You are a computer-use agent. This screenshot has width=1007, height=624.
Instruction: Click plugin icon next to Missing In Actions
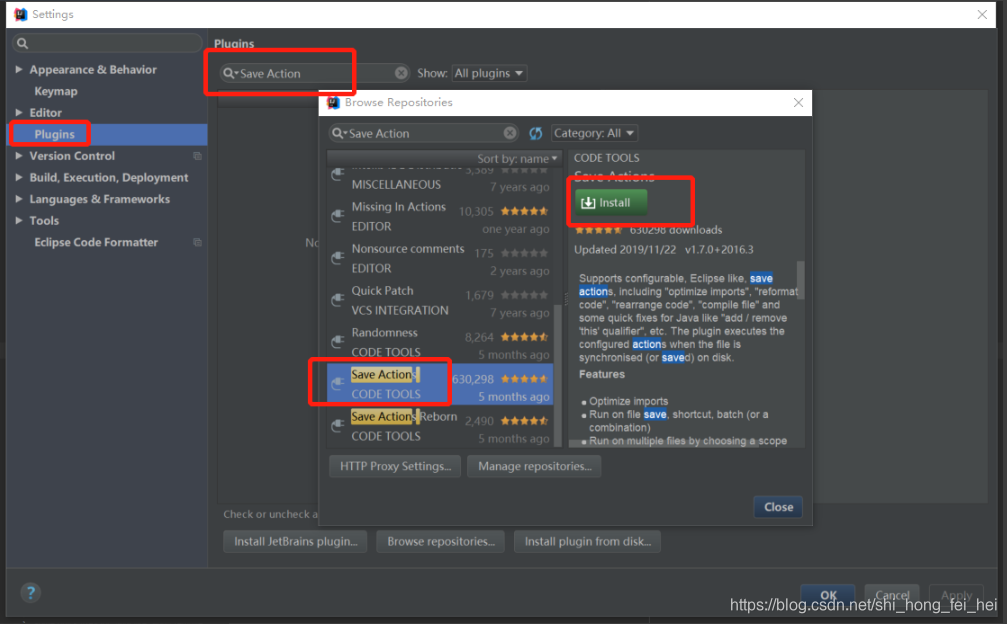(x=338, y=217)
